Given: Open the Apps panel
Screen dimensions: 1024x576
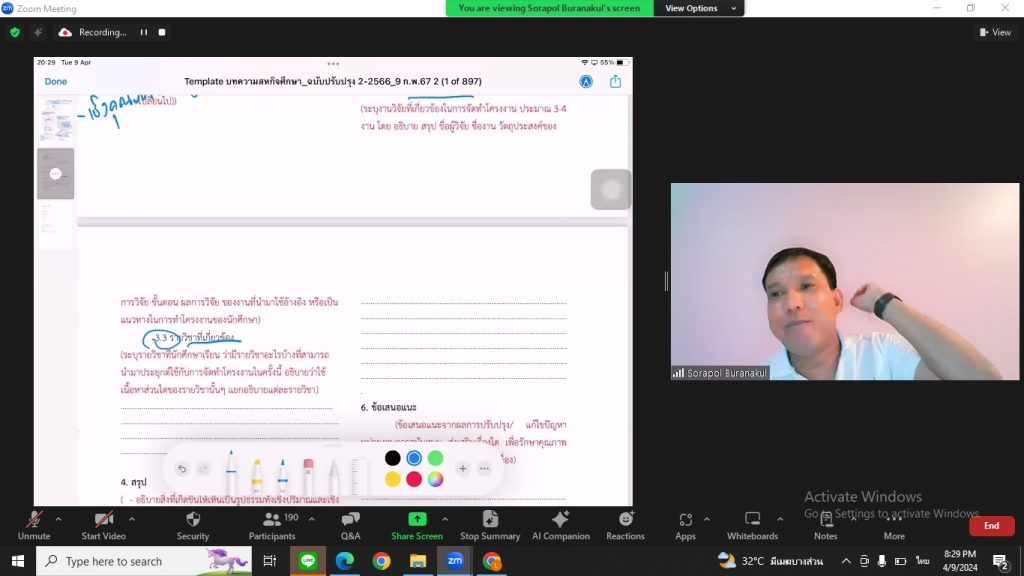Looking at the screenshot, I should (x=685, y=526).
